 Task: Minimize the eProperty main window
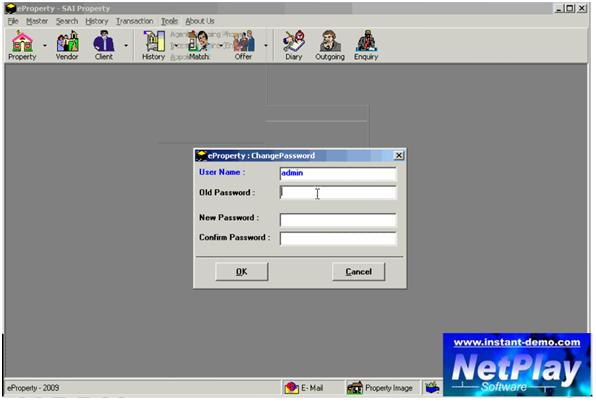click(x=558, y=8)
